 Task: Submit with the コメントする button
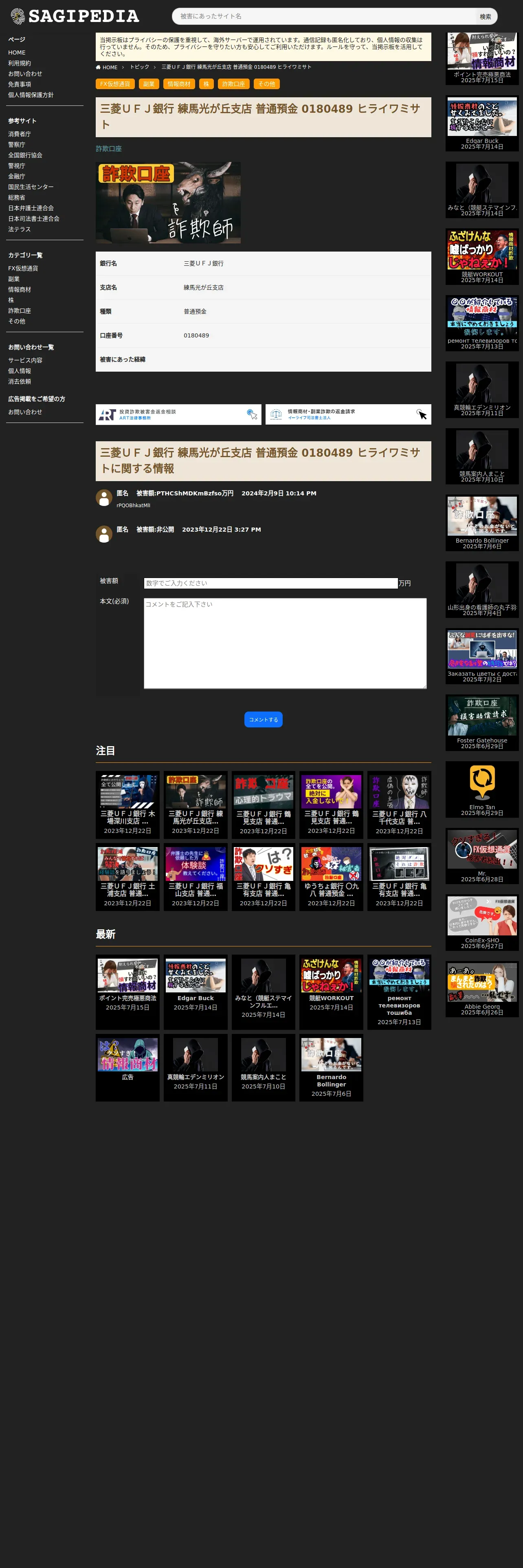264,719
